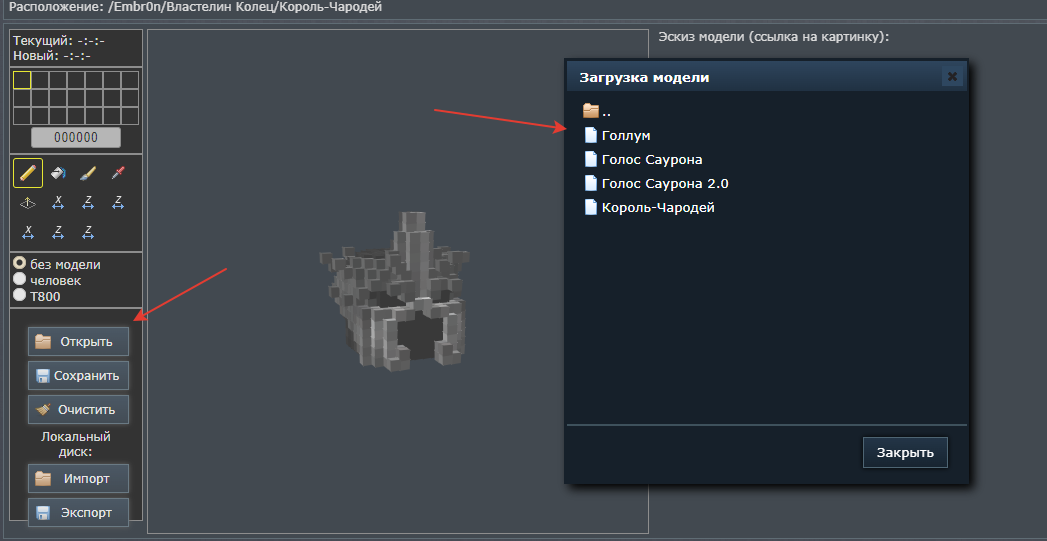The height and width of the screenshot is (541, 1047).
Task: Open the 'Голлум' model file
Action: pos(626,135)
